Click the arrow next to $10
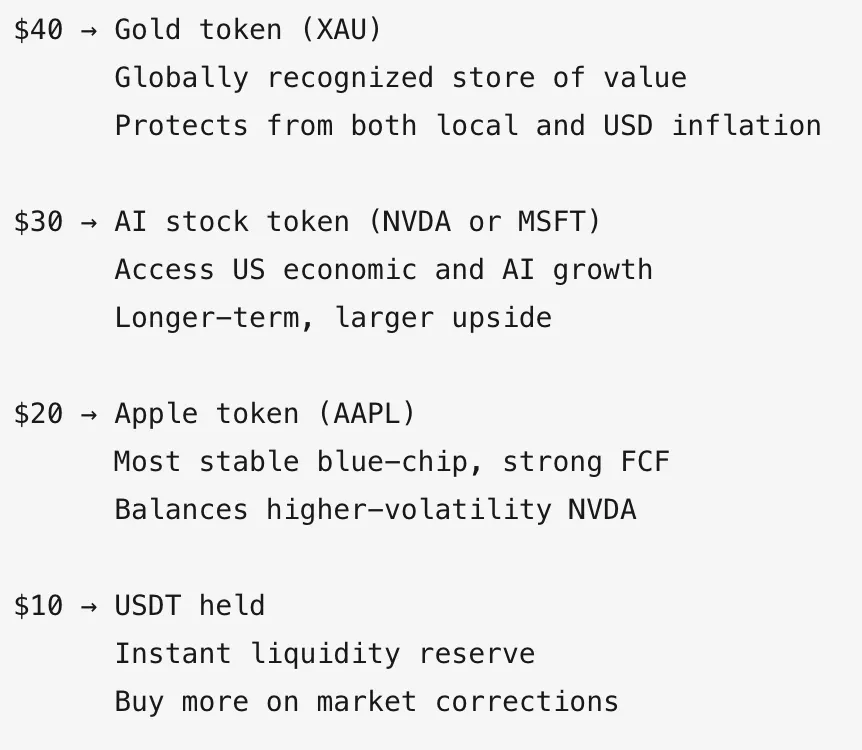Image resolution: width=862 pixels, height=750 pixels. tap(89, 607)
